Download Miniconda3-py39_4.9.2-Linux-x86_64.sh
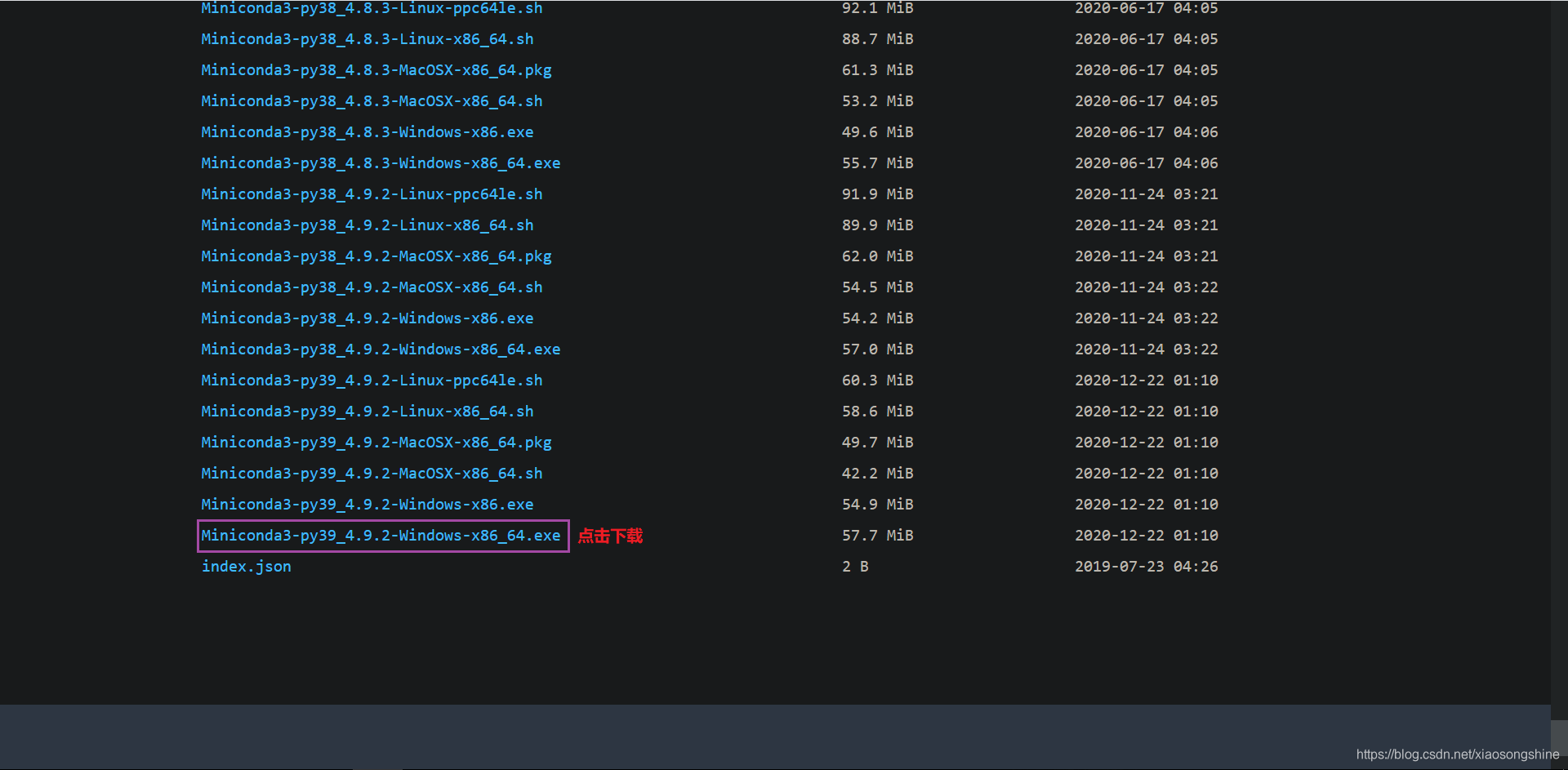This screenshot has height=770, width=1568. (x=367, y=412)
